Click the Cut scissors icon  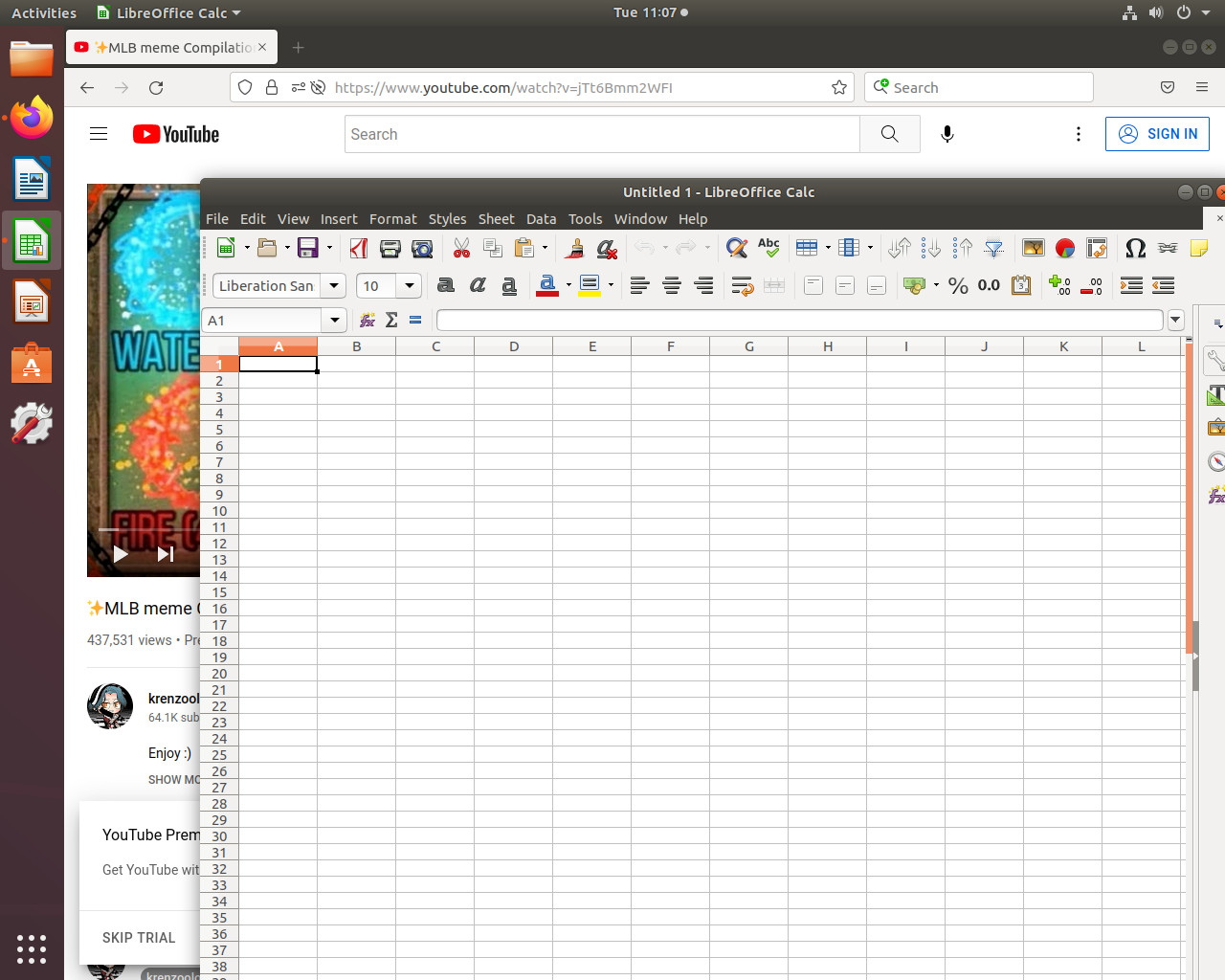(461, 249)
